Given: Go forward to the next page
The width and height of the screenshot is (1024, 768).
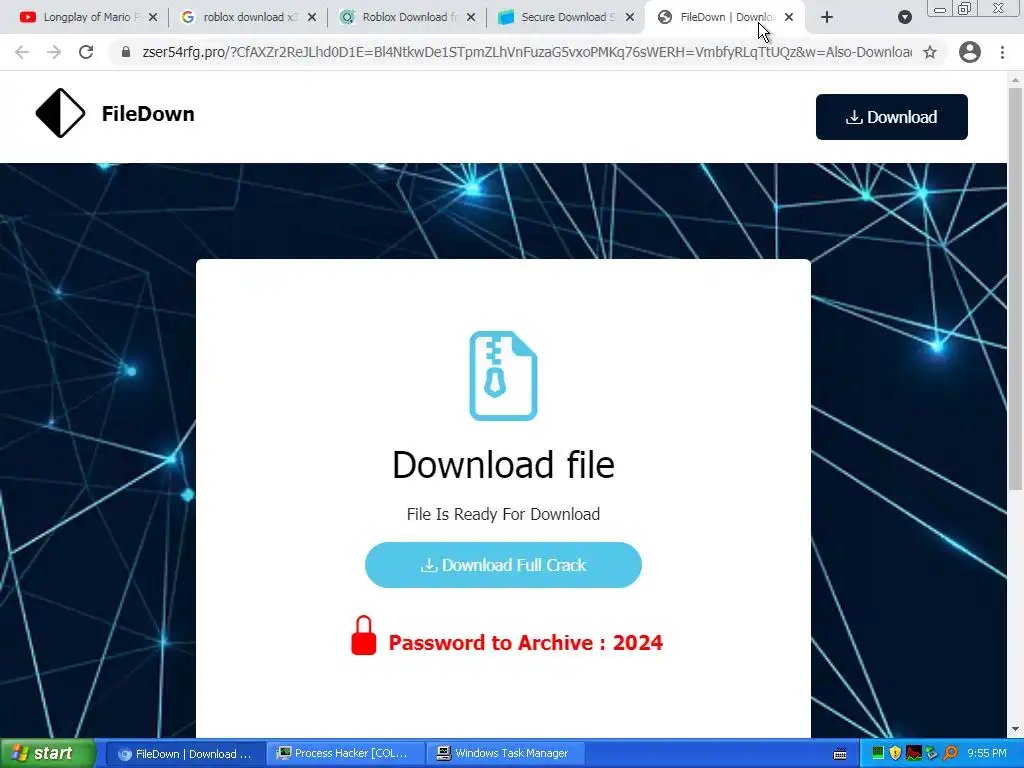Looking at the screenshot, I should click(x=54, y=52).
